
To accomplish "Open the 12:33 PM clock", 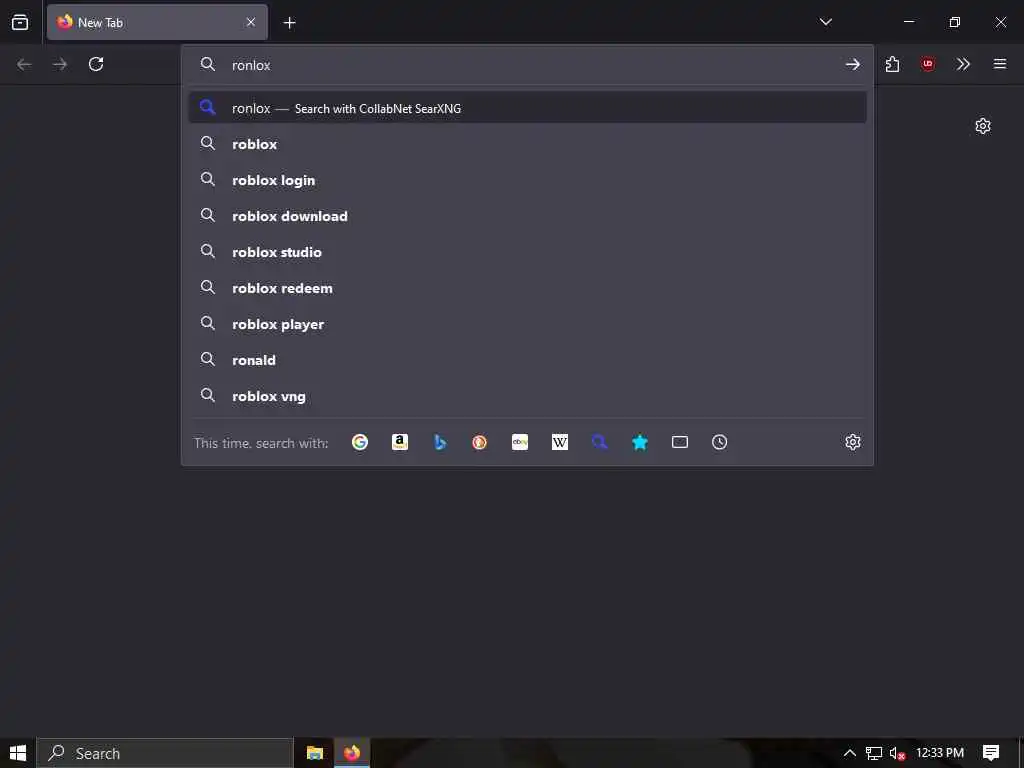I will [x=940, y=753].
